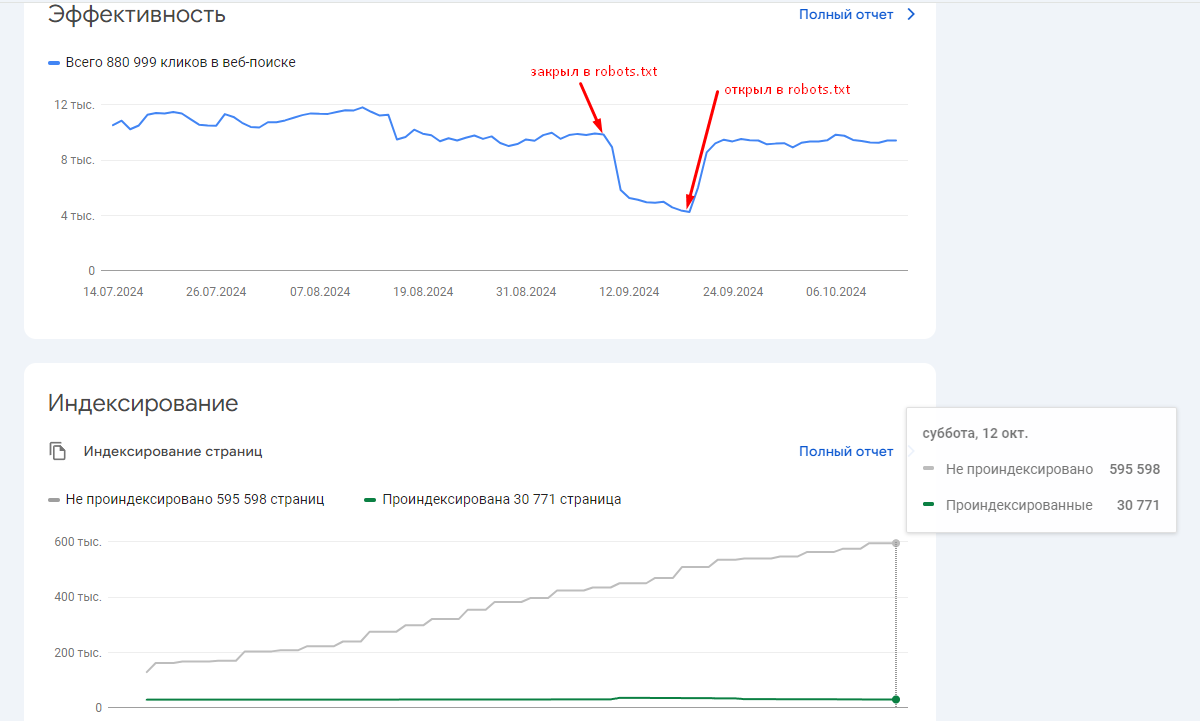Click the 14.07.2024 axis date
The image size is (1200, 721).
tap(113, 292)
